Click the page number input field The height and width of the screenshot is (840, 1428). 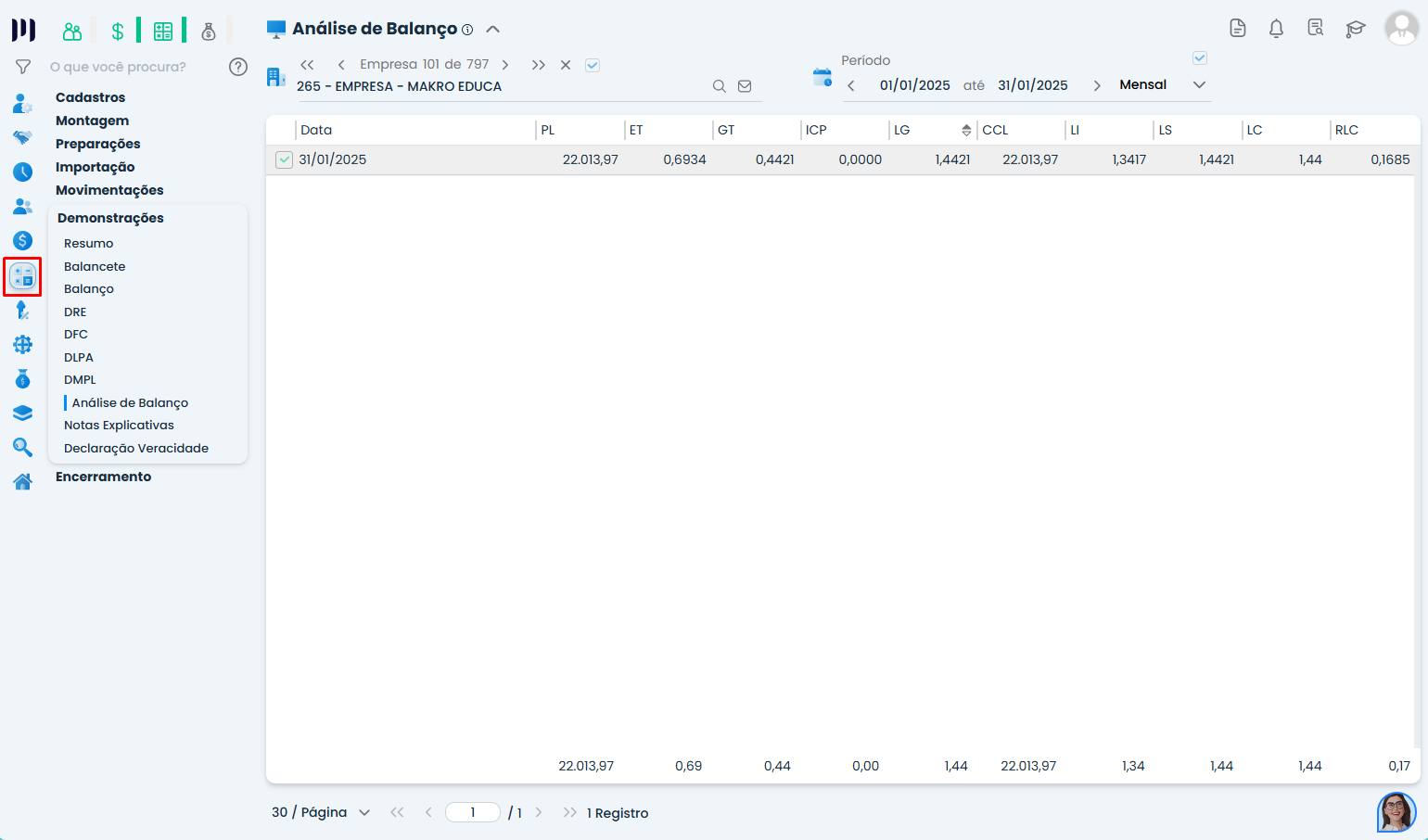pos(473,813)
